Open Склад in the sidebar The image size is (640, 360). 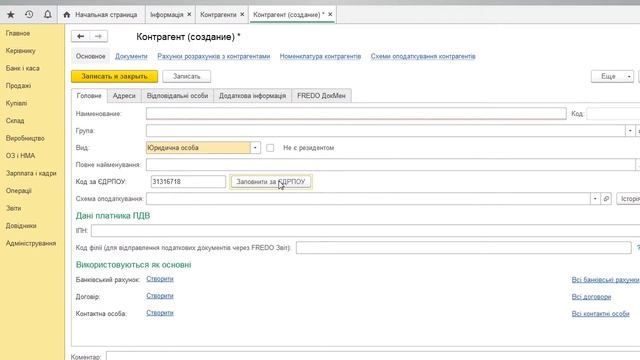tap(15, 121)
